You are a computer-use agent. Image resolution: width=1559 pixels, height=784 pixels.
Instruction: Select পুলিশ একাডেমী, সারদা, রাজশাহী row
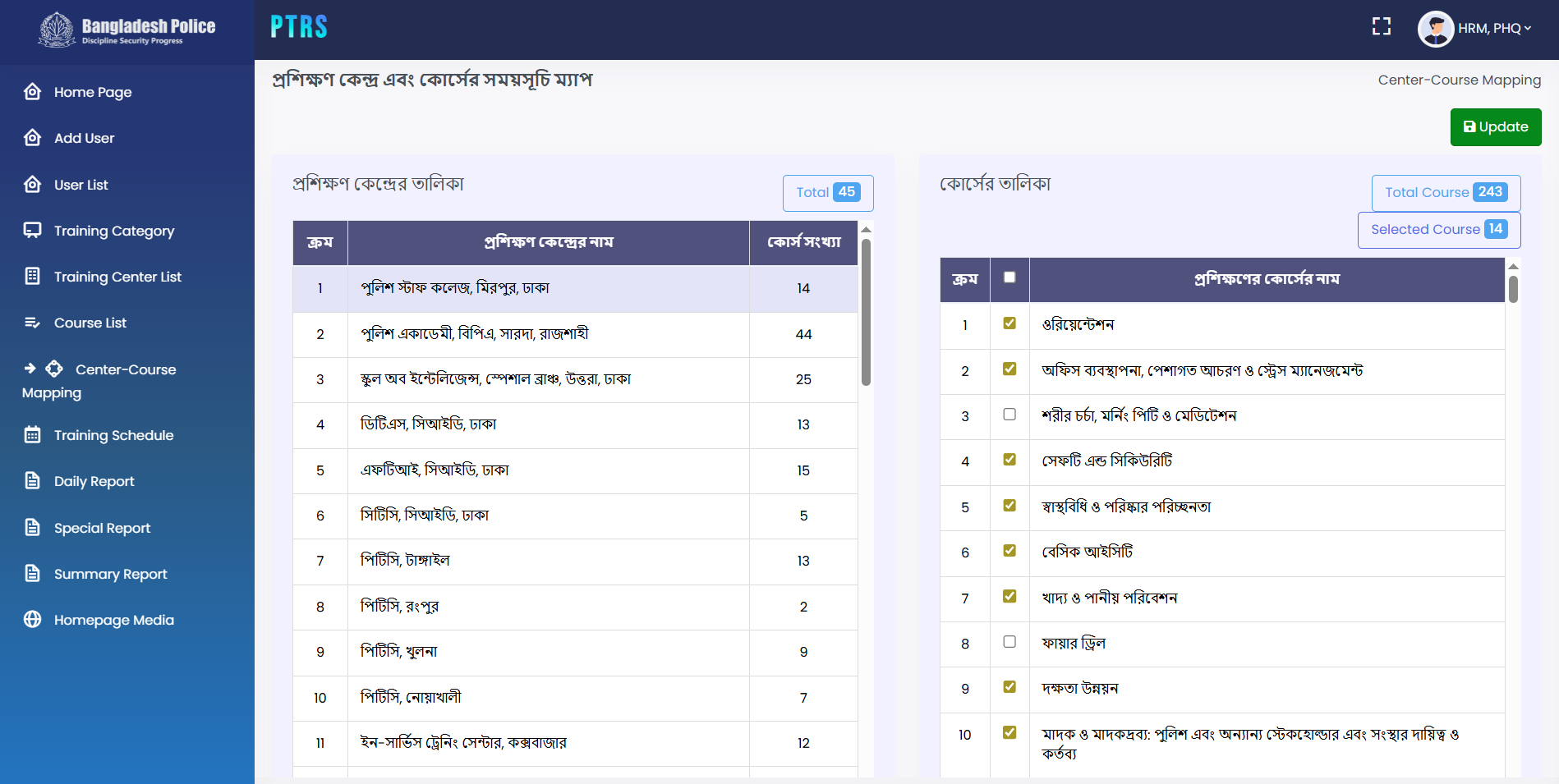coord(475,334)
